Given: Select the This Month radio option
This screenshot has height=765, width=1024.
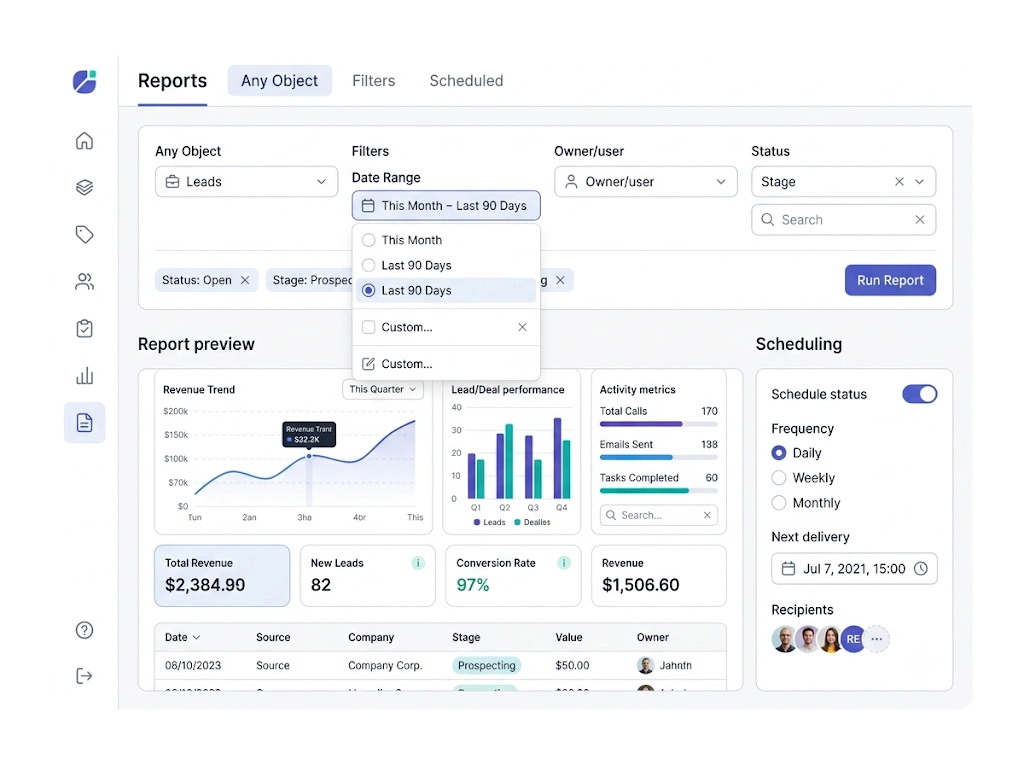Looking at the screenshot, I should 368,240.
